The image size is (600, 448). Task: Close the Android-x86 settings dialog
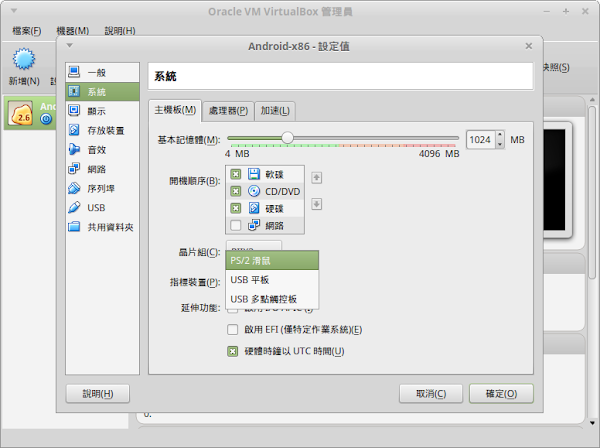coord(529,46)
